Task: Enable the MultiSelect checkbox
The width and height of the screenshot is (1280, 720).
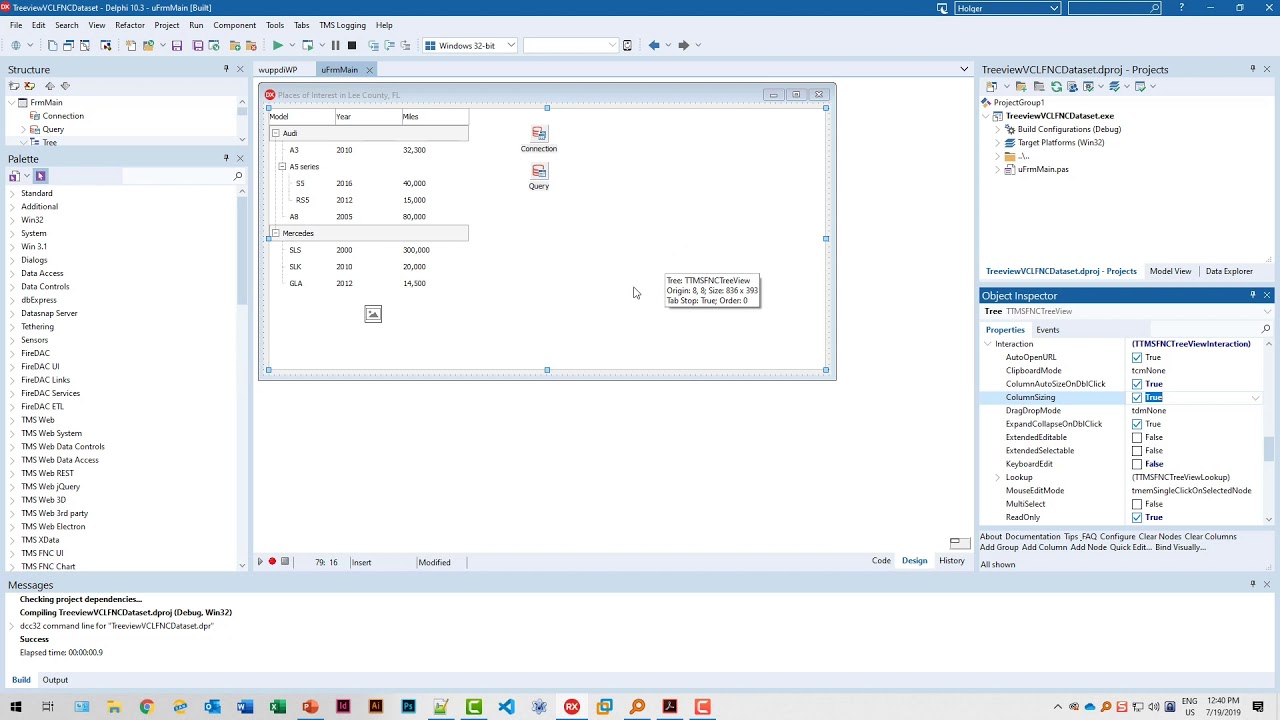Action: pyautogui.click(x=1137, y=504)
